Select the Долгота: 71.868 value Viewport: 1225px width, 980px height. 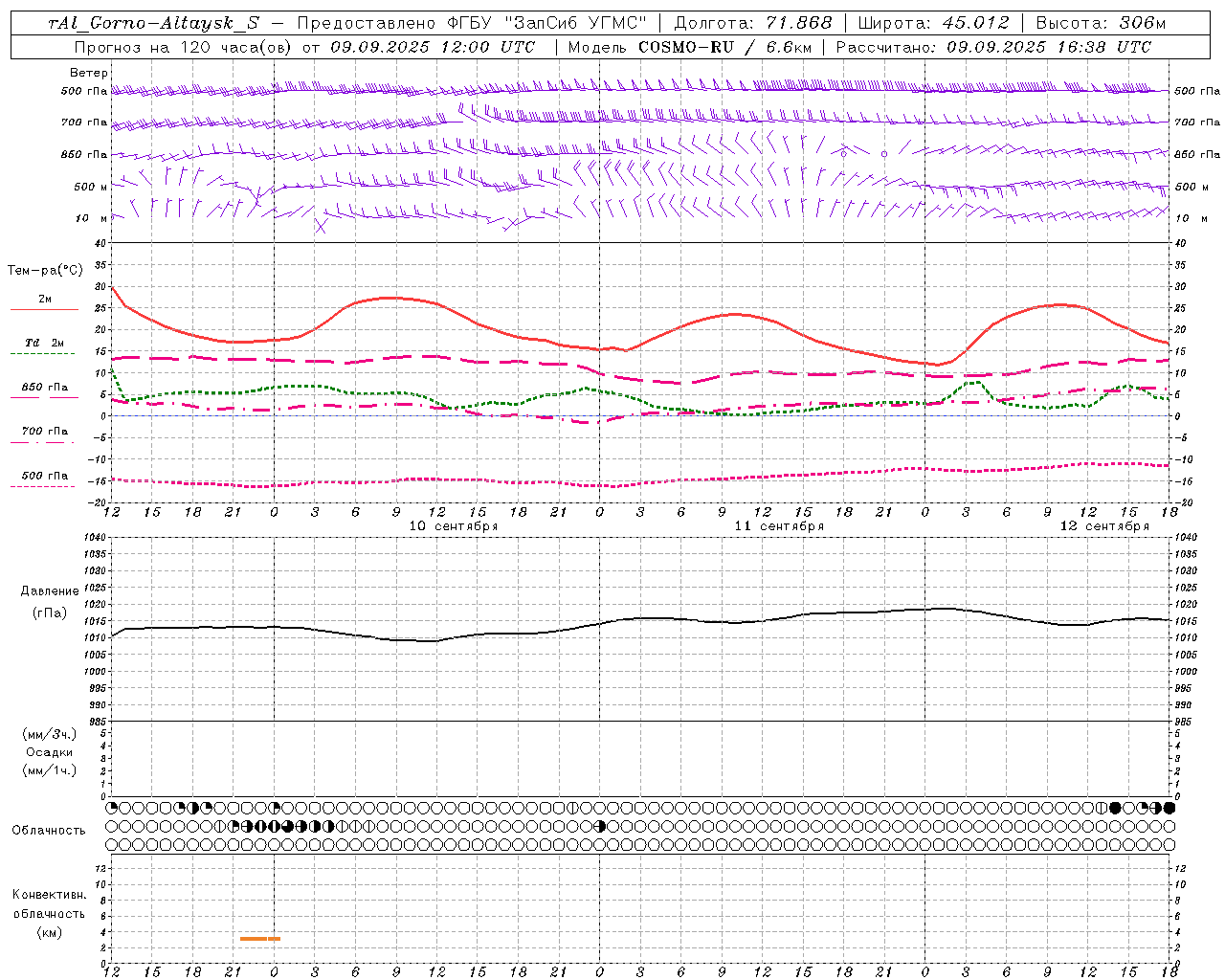753,23
